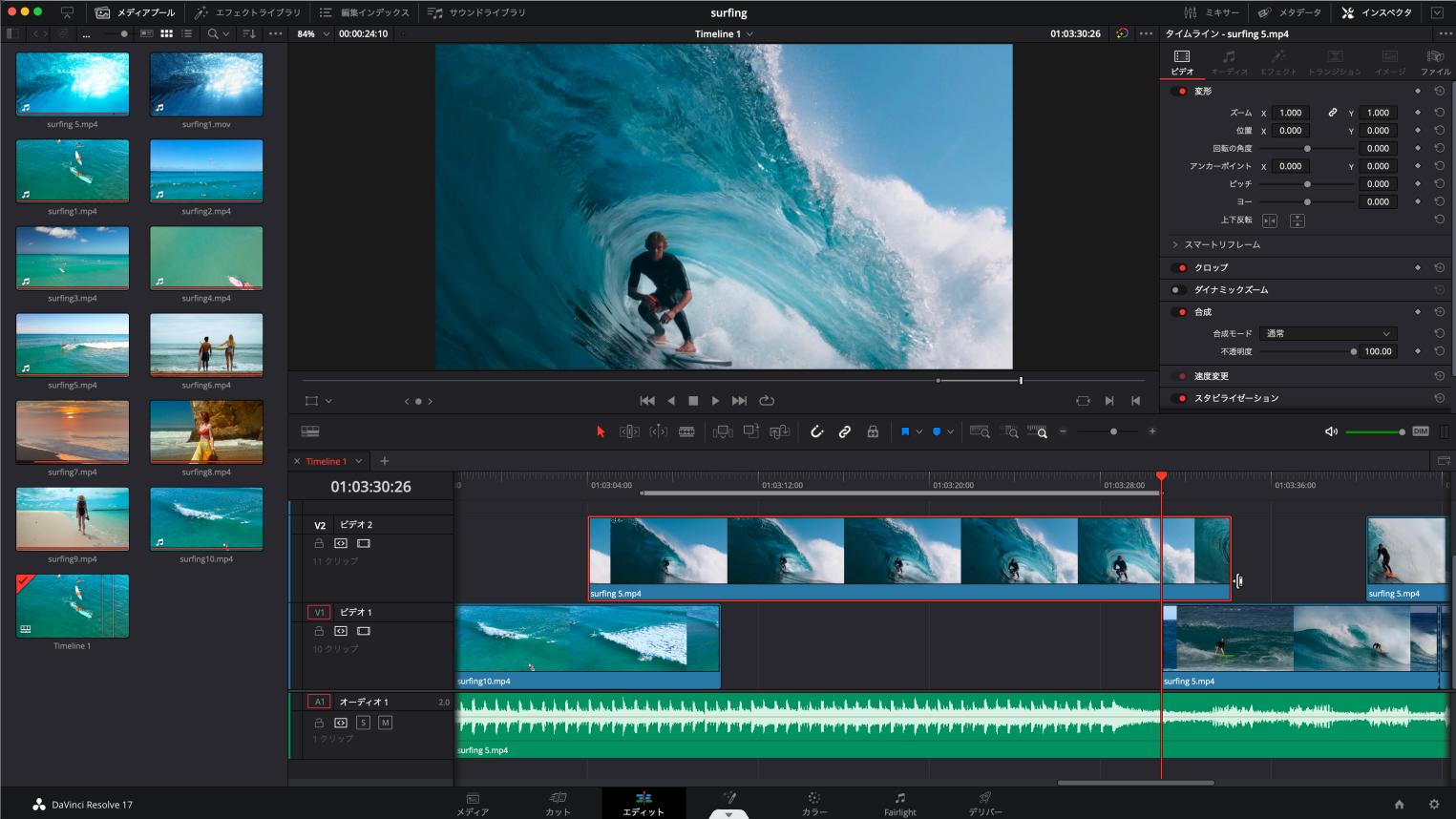Switch to the カラー page
Viewport: 1456px width, 819px height.
pos(814,804)
